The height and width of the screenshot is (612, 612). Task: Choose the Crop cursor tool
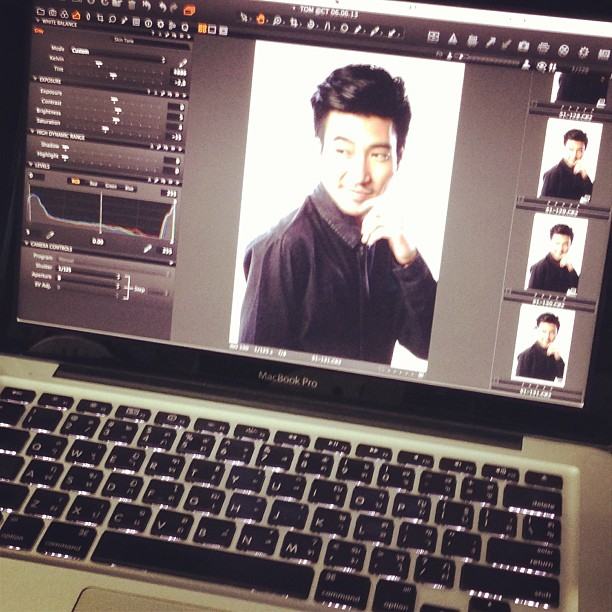pos(294,23)
